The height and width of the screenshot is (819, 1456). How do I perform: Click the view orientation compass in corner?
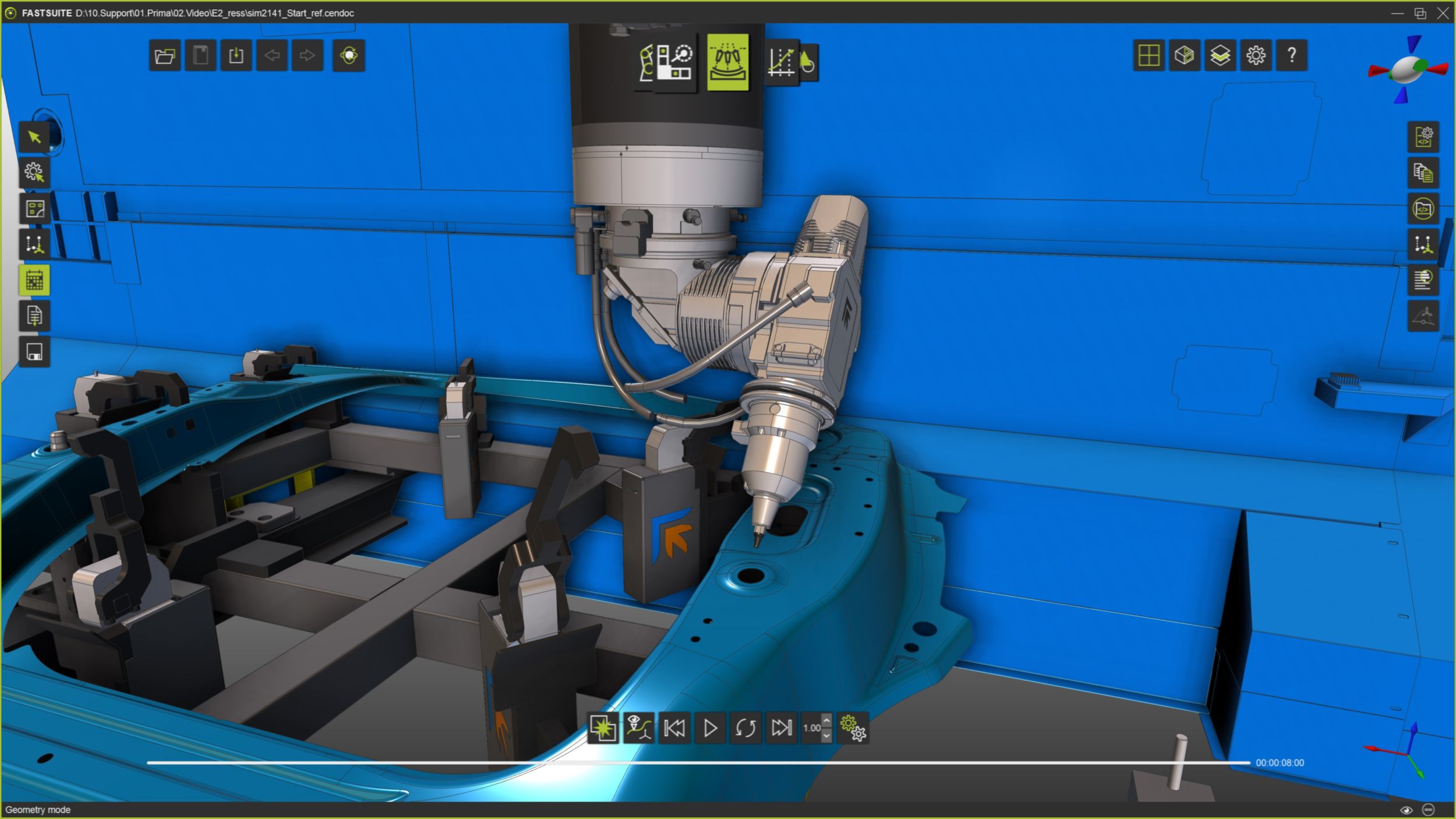click(1408, 70)
